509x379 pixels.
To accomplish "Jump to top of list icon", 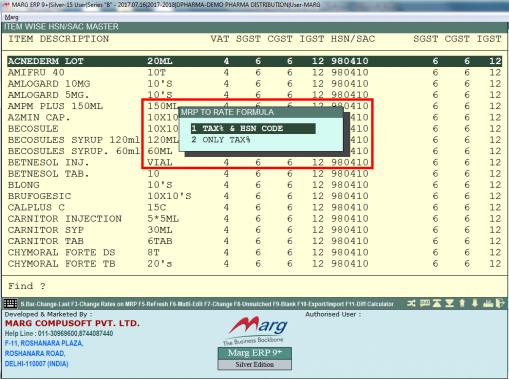I will coord(437,303).
